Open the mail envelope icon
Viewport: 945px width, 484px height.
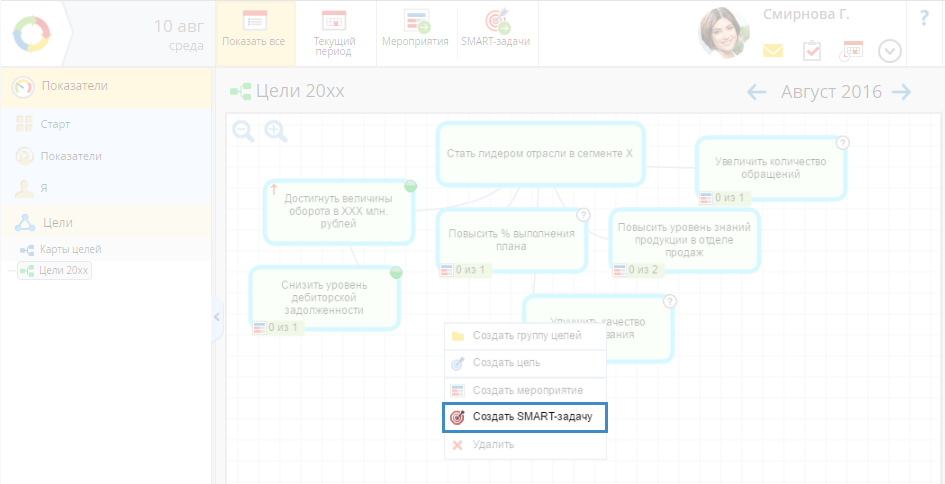click(773, 51)
